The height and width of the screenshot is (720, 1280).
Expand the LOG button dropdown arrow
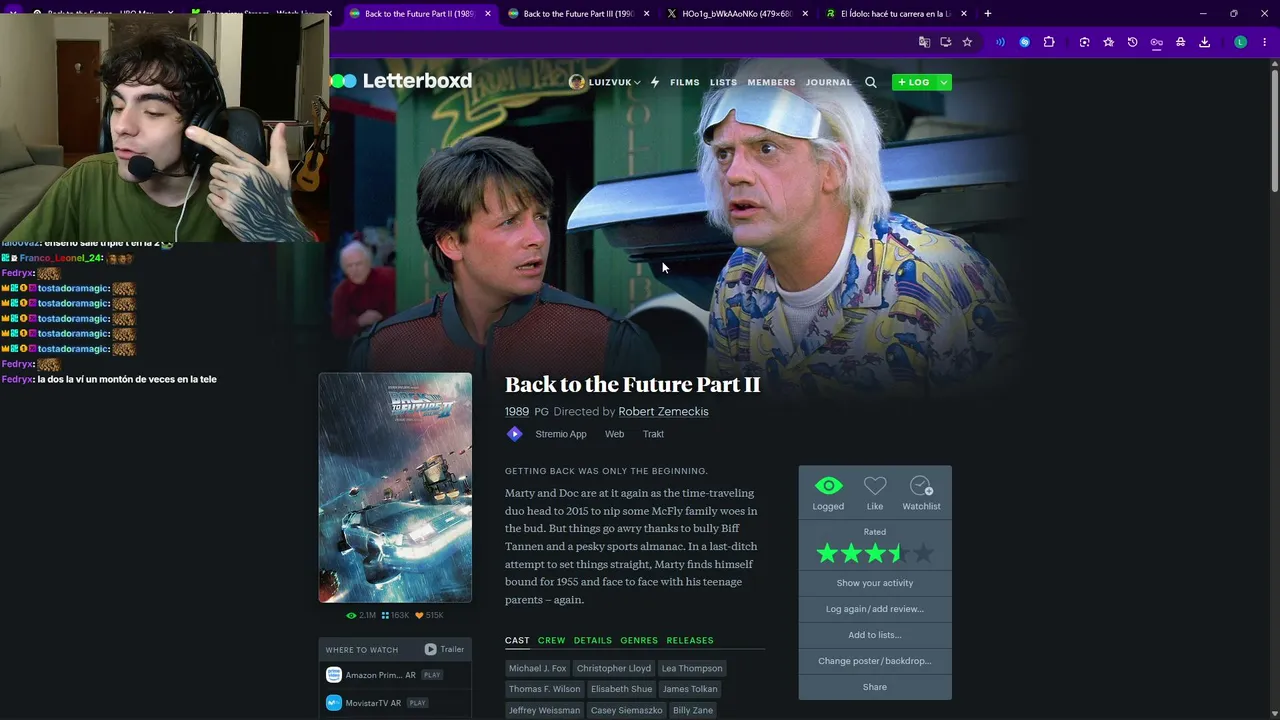click(x=944, y=82)
